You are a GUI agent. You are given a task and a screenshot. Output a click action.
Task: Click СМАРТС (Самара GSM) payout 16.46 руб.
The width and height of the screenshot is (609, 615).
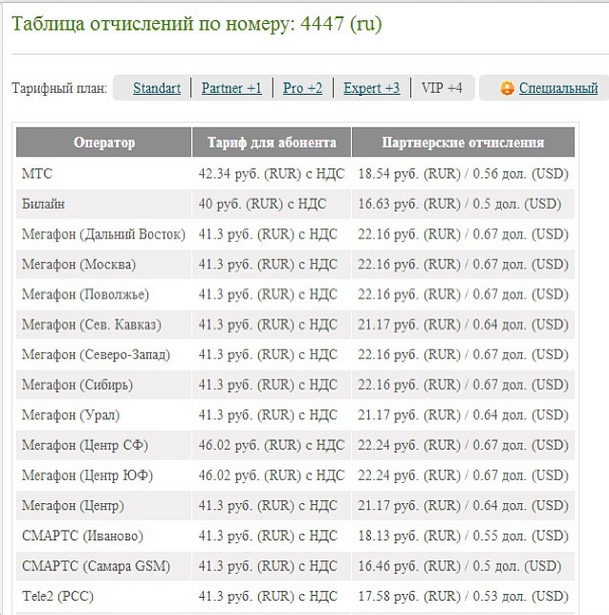[x=463, y=566]
